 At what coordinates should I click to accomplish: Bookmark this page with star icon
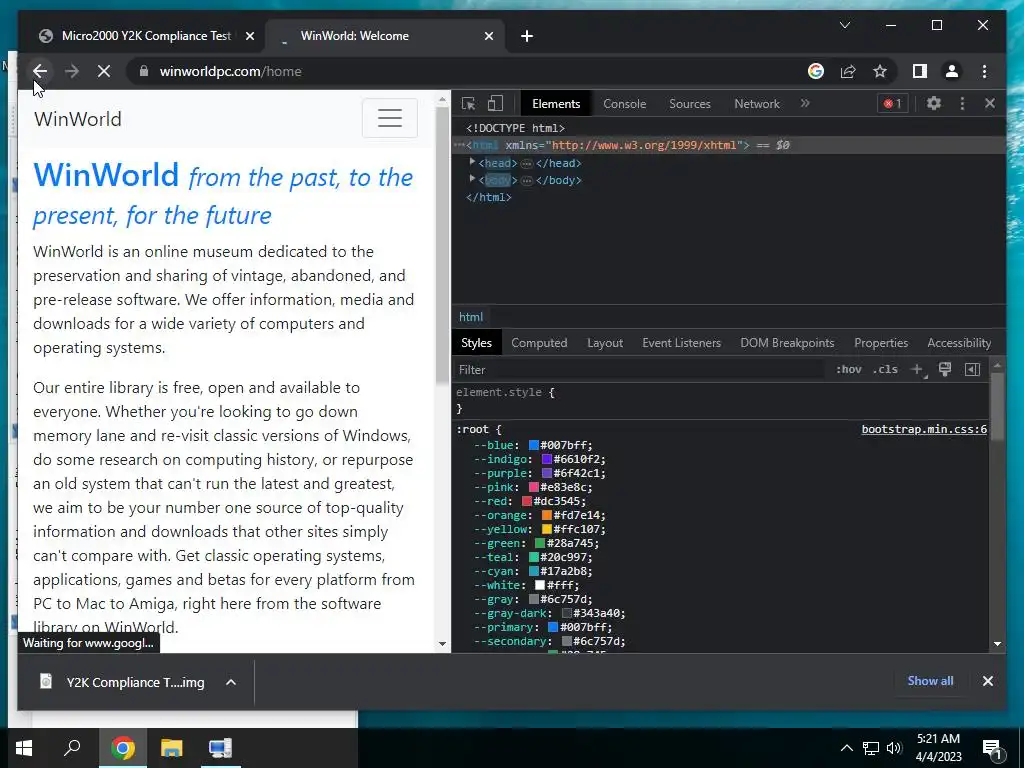tap(880, 71)
